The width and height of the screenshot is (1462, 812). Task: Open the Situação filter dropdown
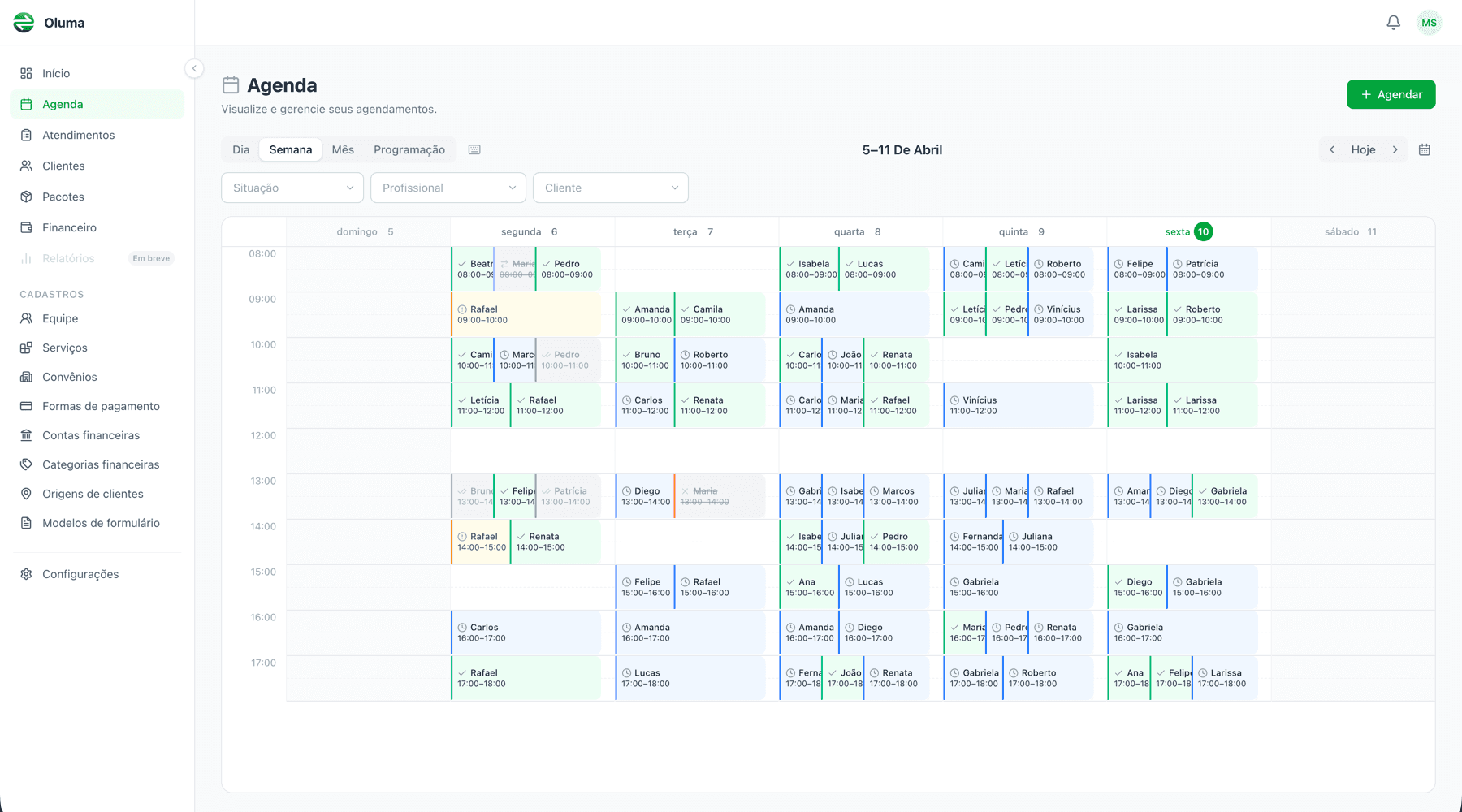[x=292, y=188]
